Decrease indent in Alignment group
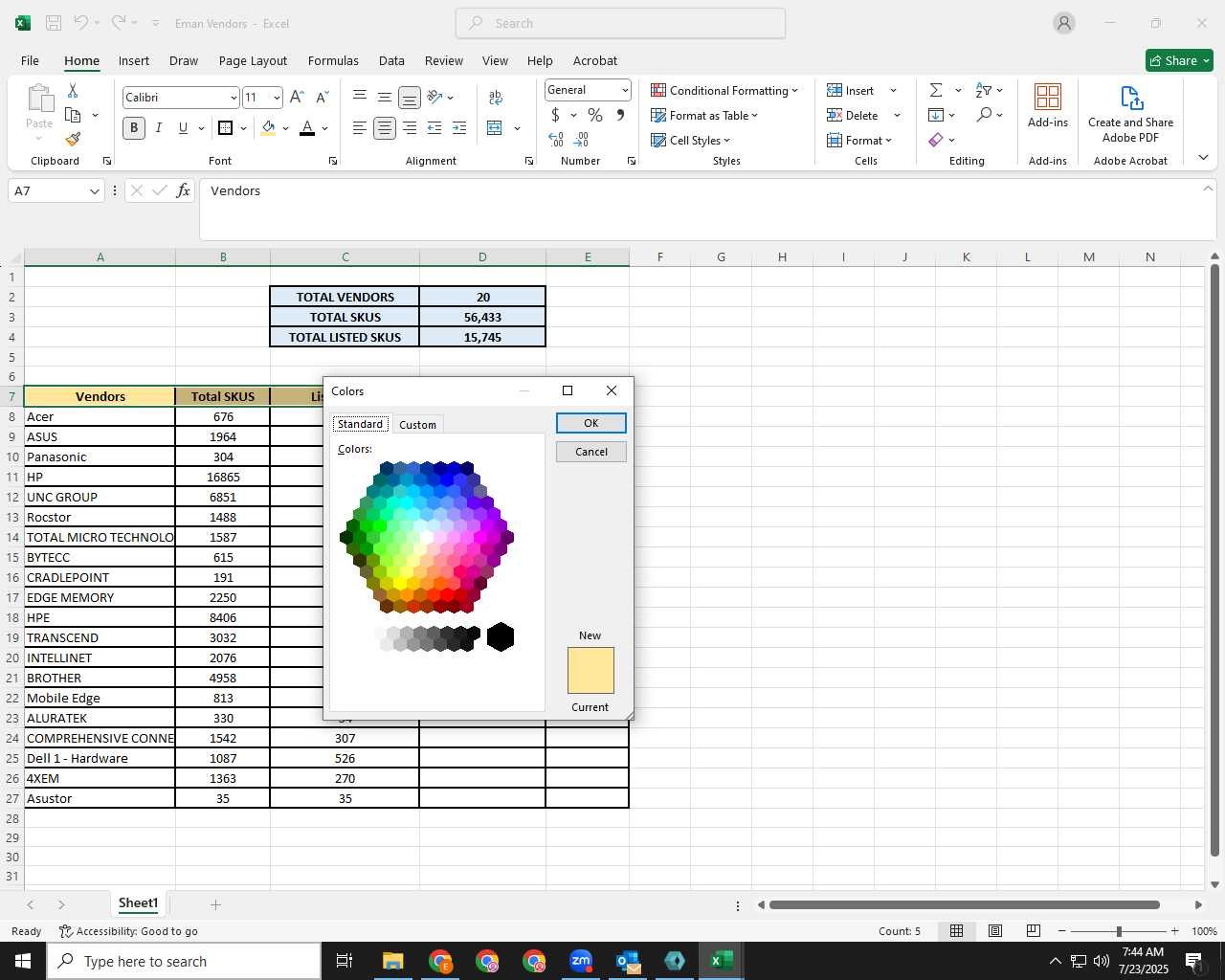The height and width of the screenshot is (980, 1225). (434, 128)
